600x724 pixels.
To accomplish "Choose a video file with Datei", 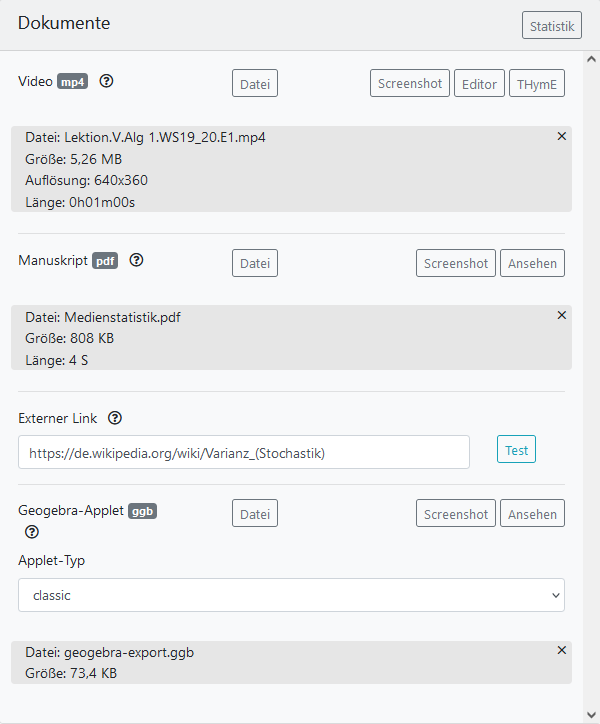I will click(255, 84).
